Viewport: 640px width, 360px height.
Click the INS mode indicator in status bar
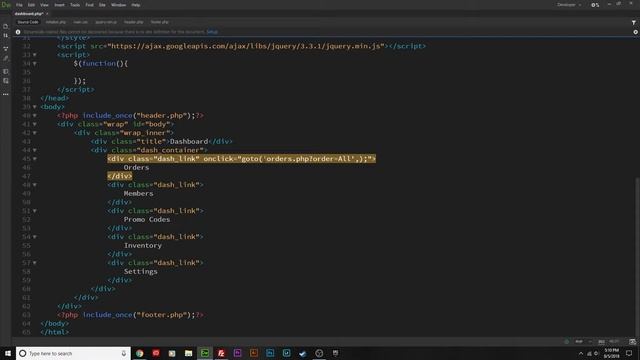601,341
